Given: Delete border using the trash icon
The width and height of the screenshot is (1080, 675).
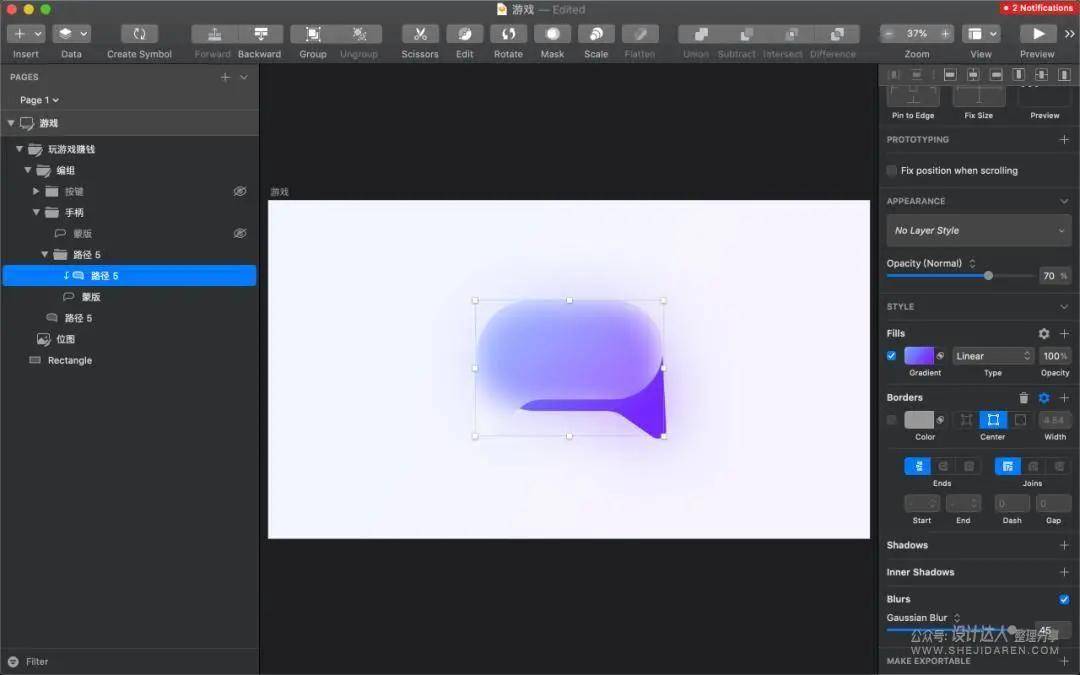Looking at the screenshot, I should (x=1023, y=398).
